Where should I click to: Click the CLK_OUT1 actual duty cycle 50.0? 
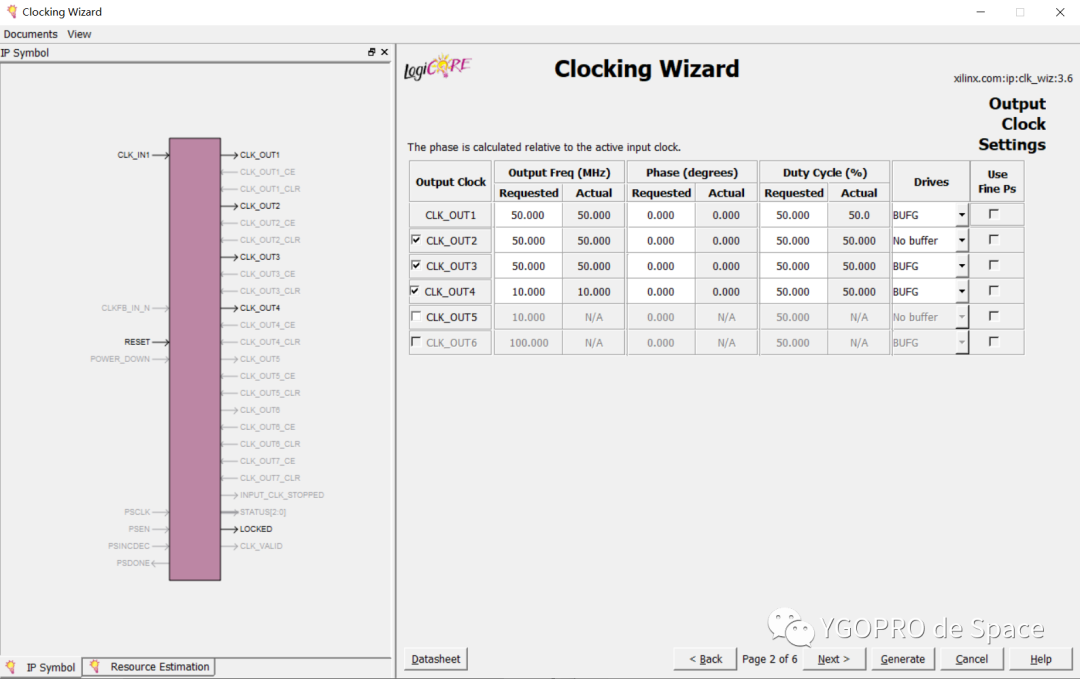click(x=859, y=215)
